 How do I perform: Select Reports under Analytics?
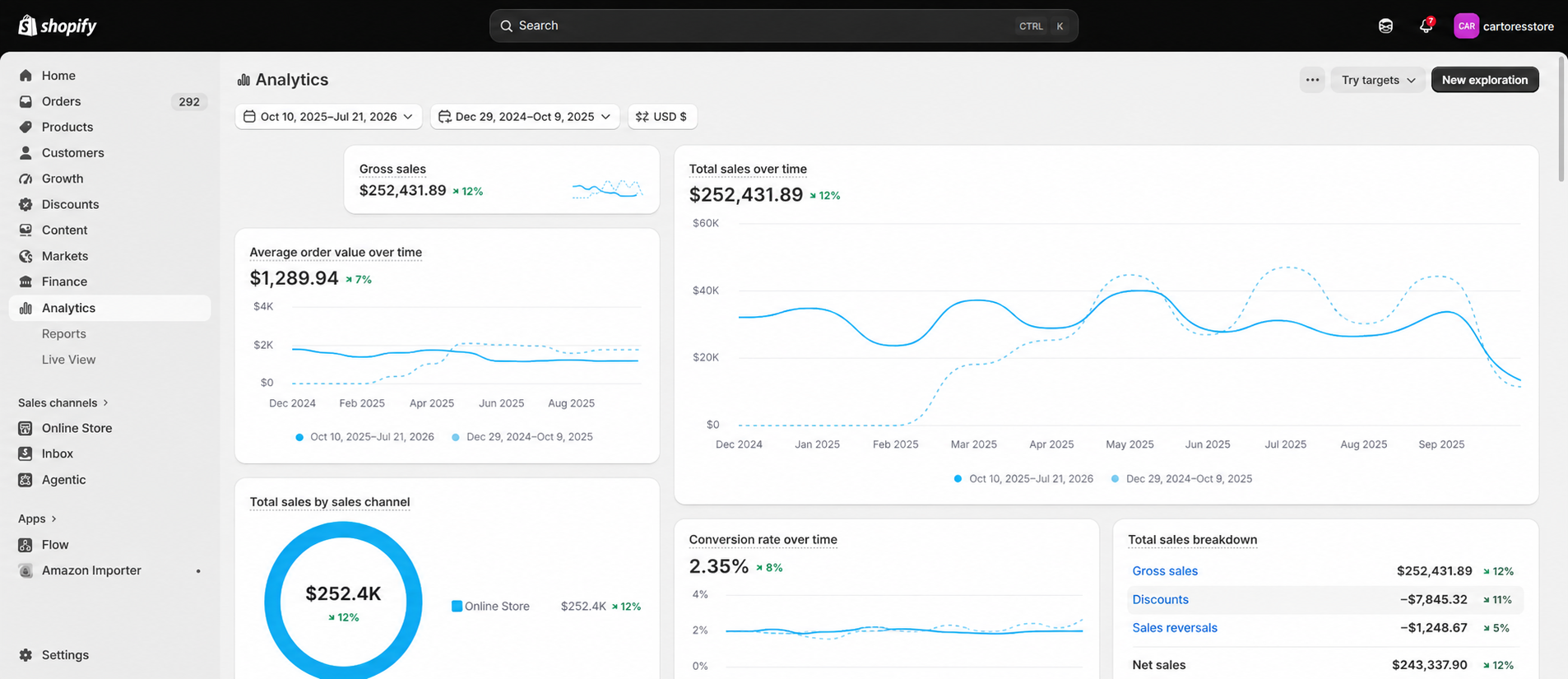coord(63,333)
